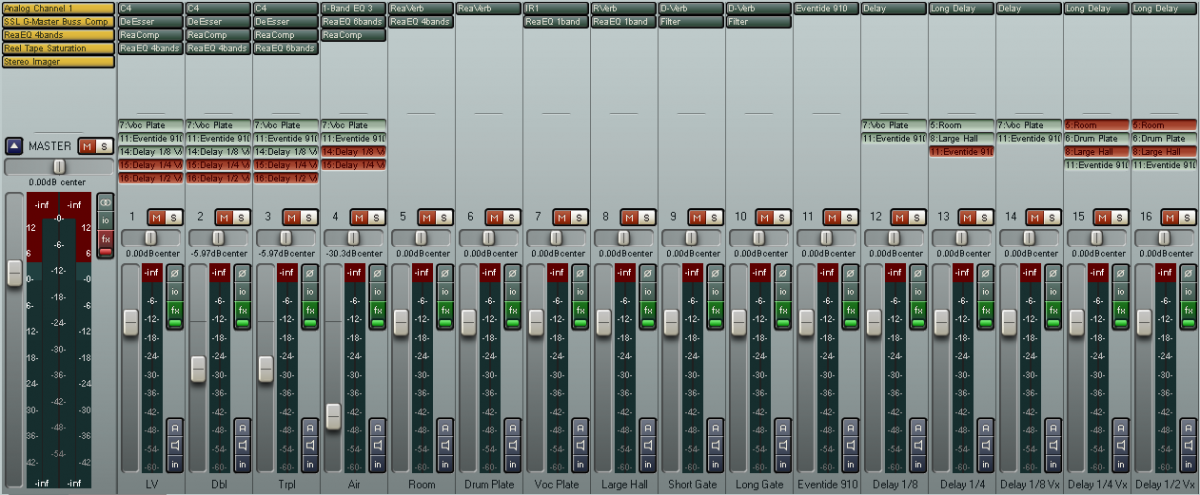Mute the master track

click(x=87, y=146)
